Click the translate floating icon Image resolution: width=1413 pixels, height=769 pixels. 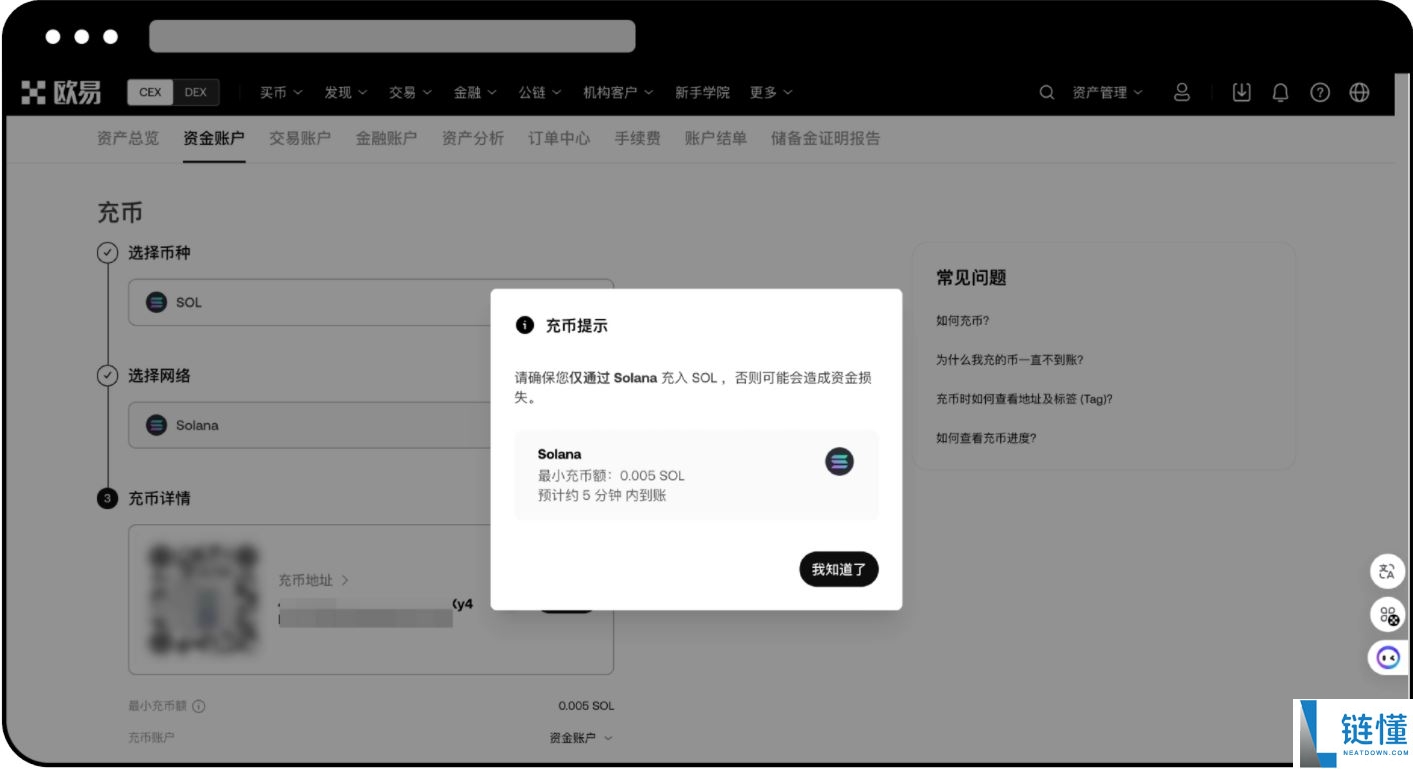(x=1387, y=572)
